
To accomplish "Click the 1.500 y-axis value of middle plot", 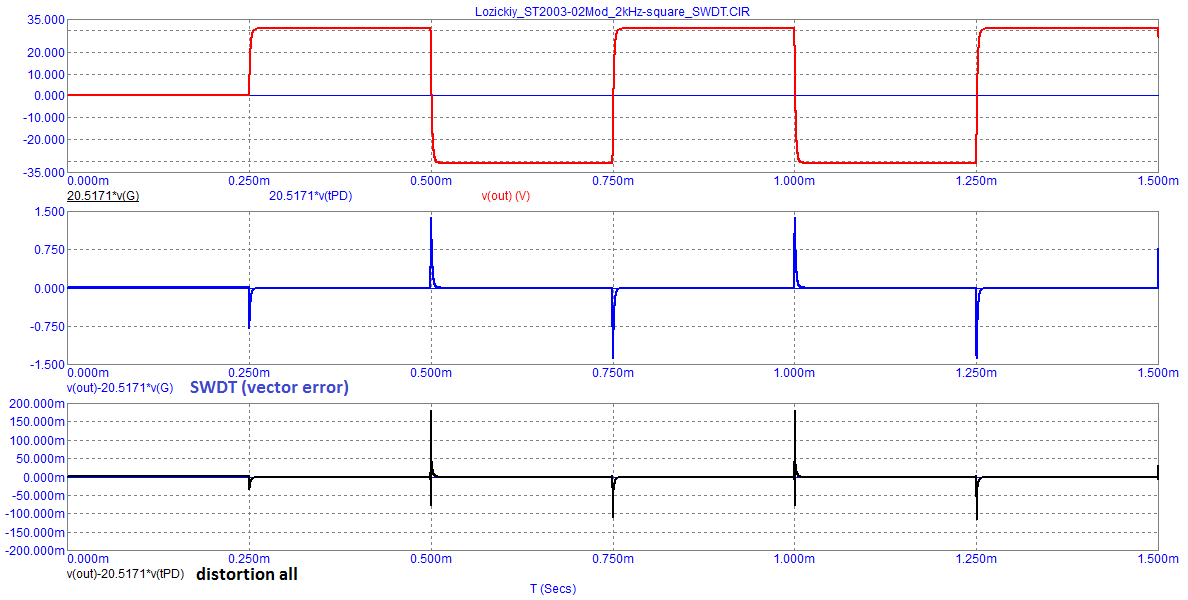I will pos(48,212).
